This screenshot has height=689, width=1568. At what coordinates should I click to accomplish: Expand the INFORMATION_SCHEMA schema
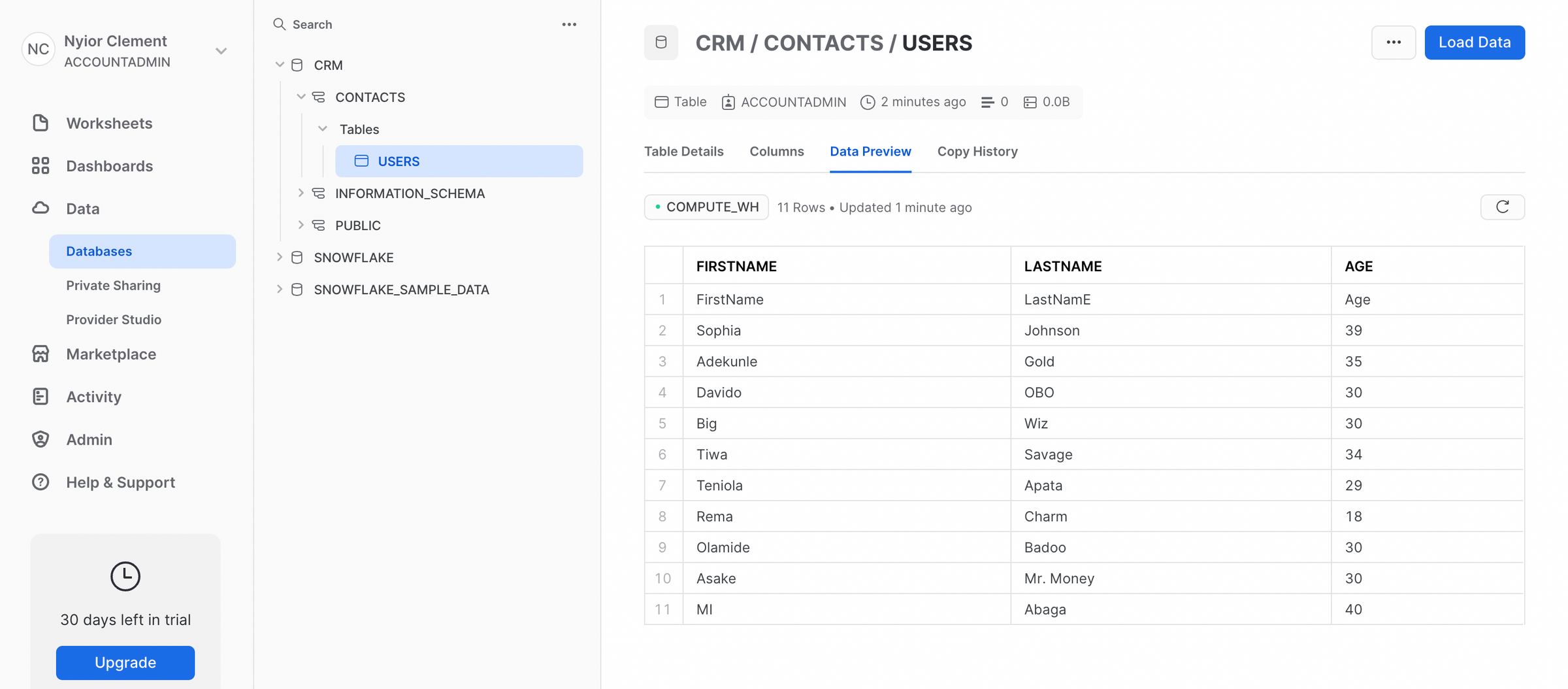coord(301,193)
